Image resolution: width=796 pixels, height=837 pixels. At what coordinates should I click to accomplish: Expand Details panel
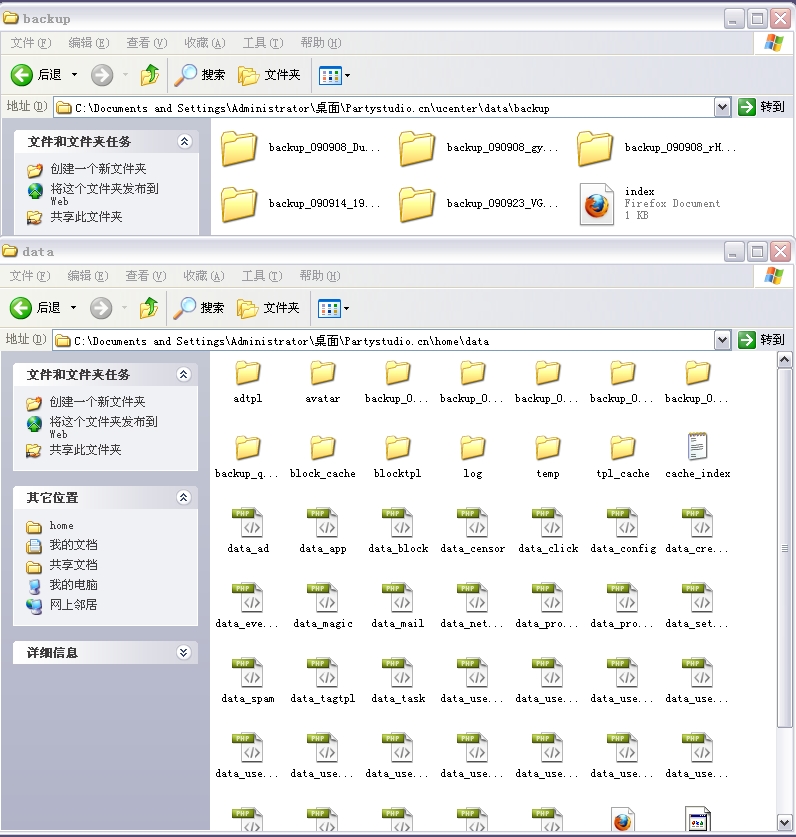click(x=183, y=652)
